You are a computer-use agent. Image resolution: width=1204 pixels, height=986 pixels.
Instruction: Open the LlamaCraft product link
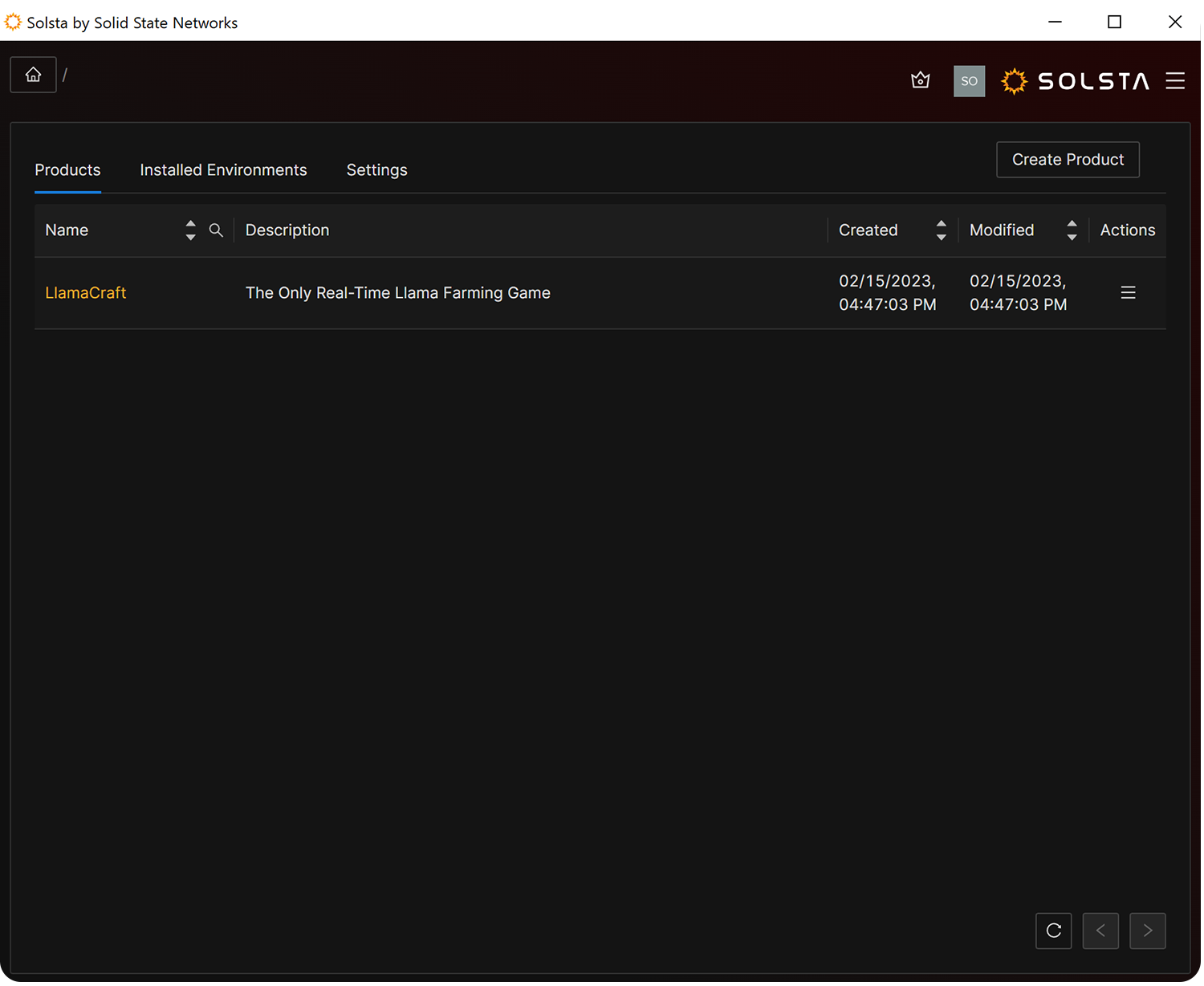click(x=86, y=294)
